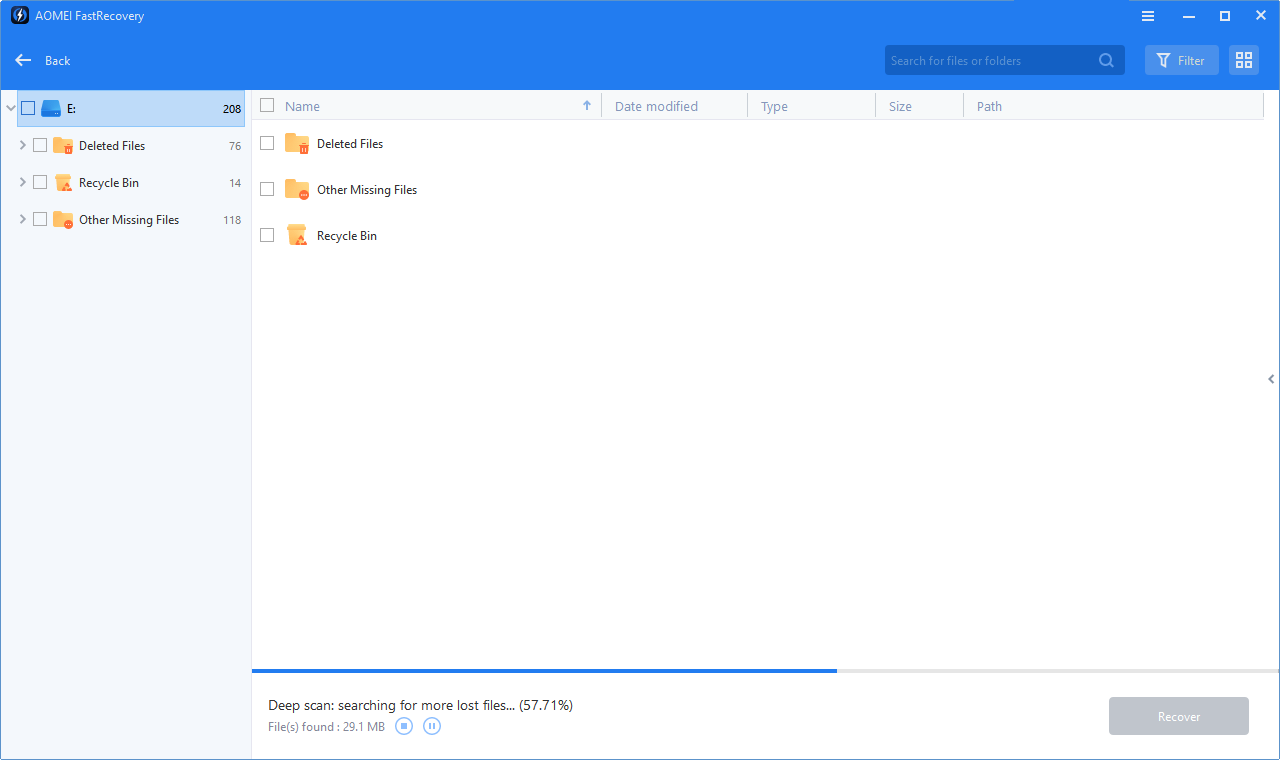
Task: Stop the deep scan using stop icon
Action: tap(404, 726)
